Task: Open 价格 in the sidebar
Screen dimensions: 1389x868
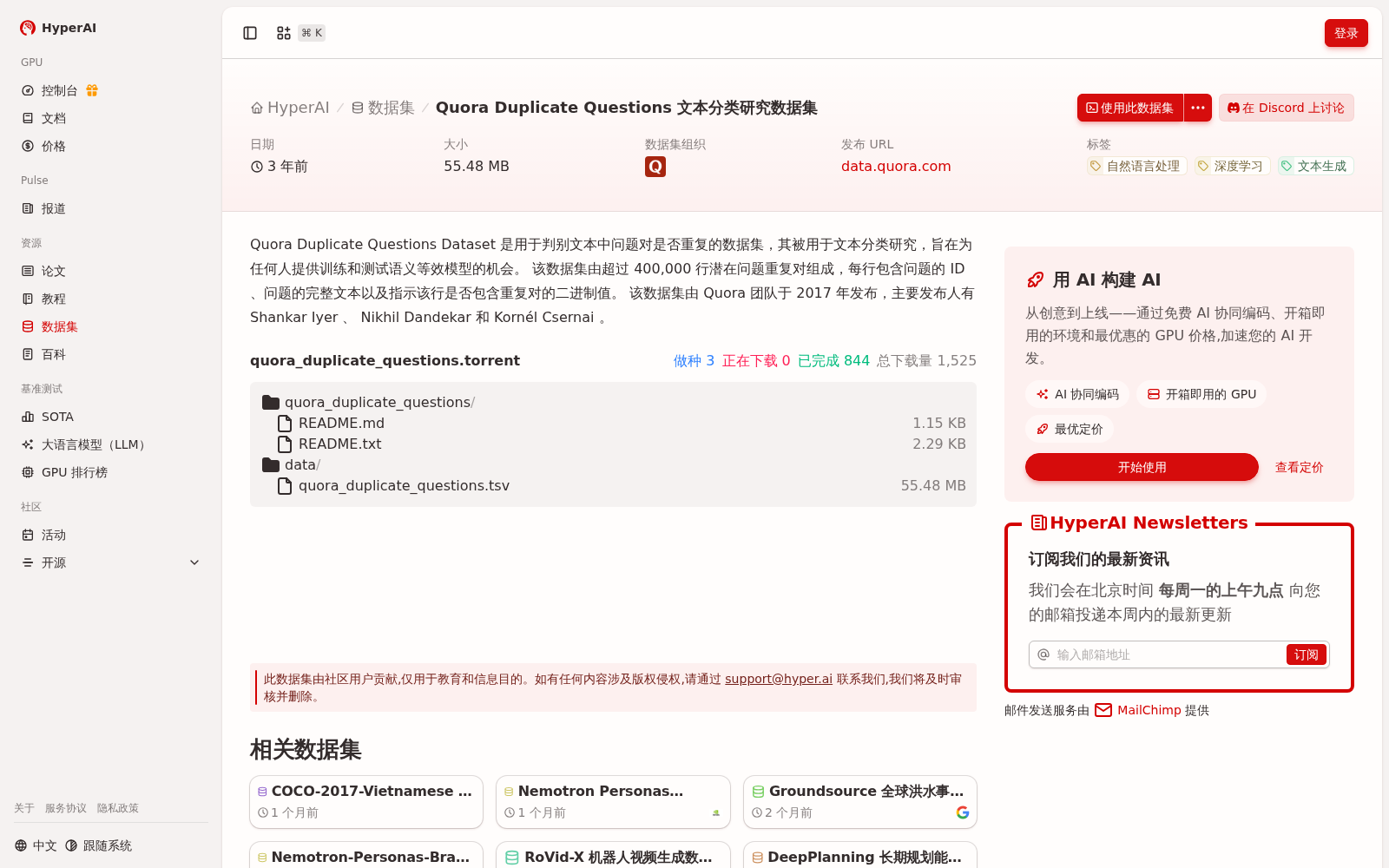Action: coord(111,146)
